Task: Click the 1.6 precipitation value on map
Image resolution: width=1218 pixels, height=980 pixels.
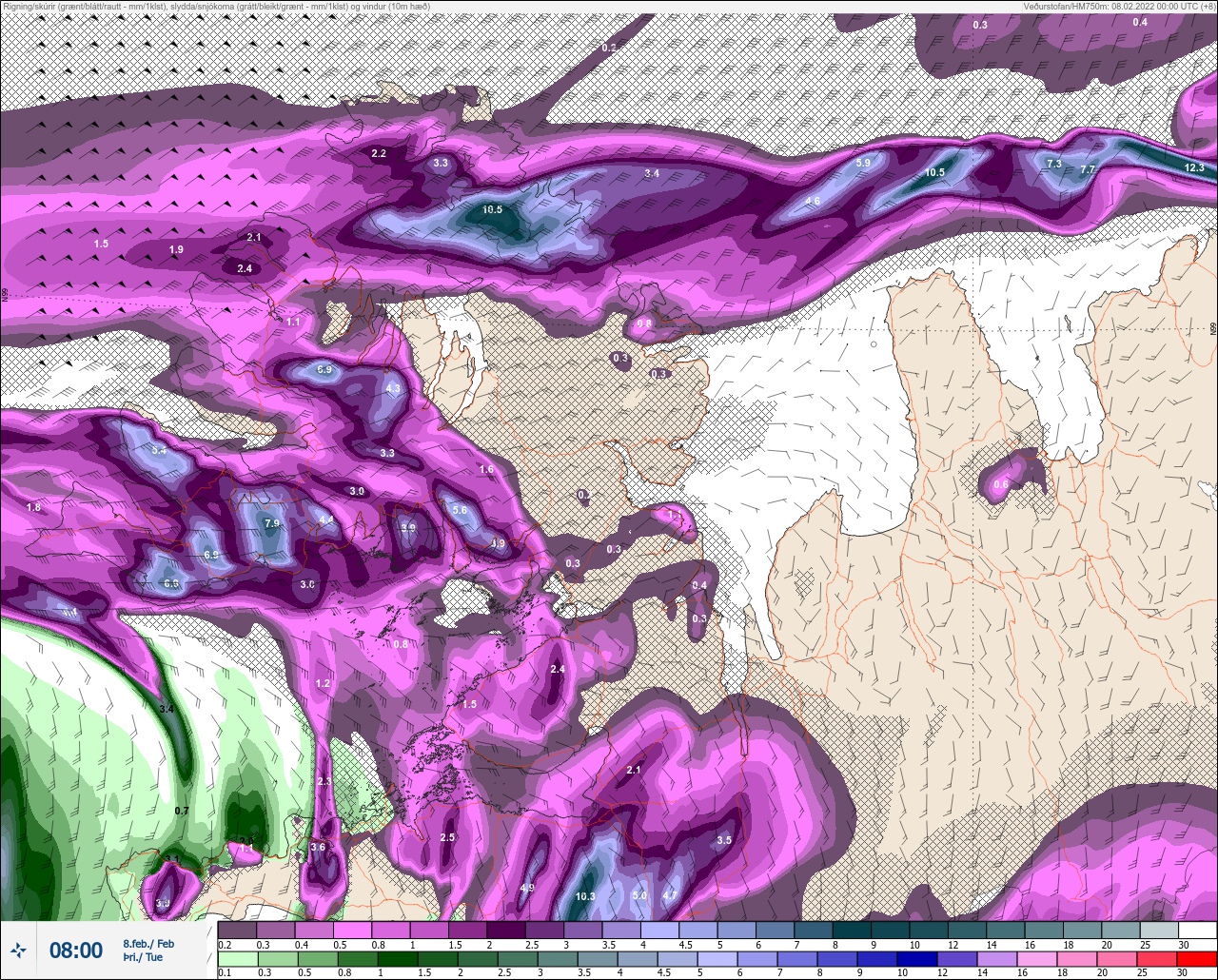Action: 486,470
